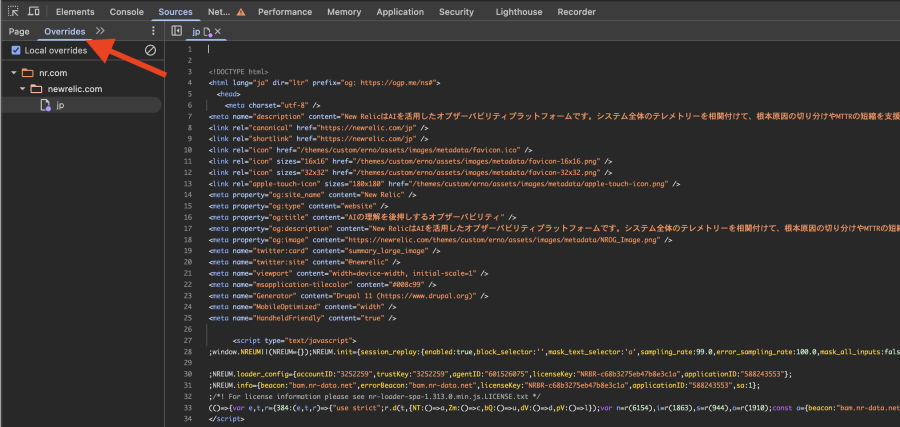Open the Network tab
The width and height of the screenshot is (900, 427).
219,12
